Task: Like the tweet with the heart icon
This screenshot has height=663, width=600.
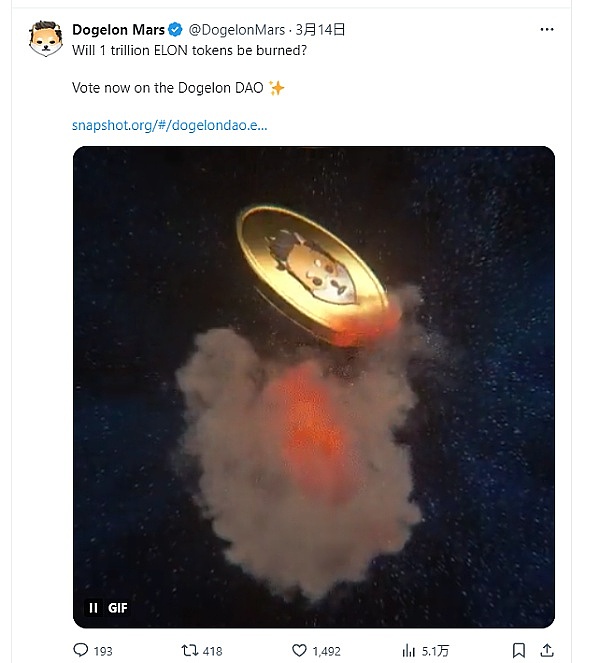Action: [297, 651]
